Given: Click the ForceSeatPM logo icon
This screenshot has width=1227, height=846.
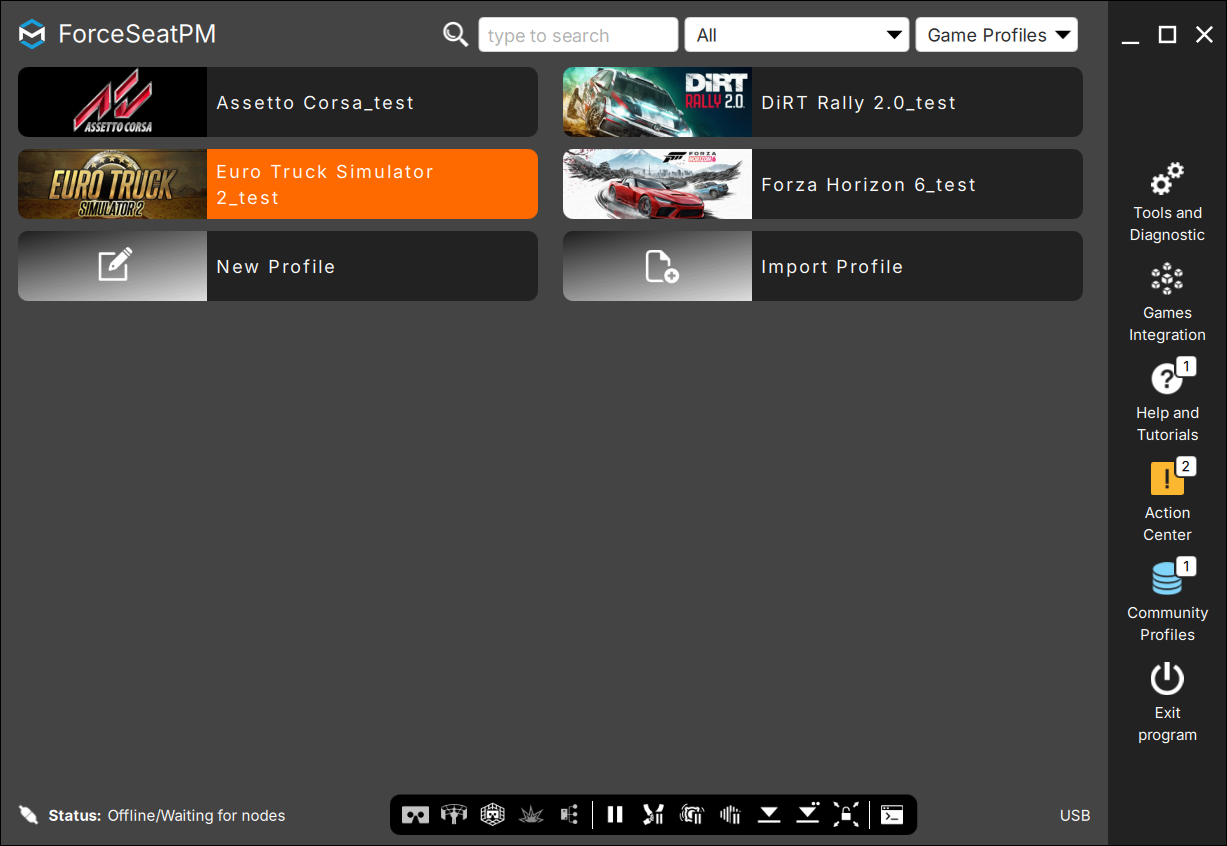Looking at the screenshot, I should coord(33,35).
